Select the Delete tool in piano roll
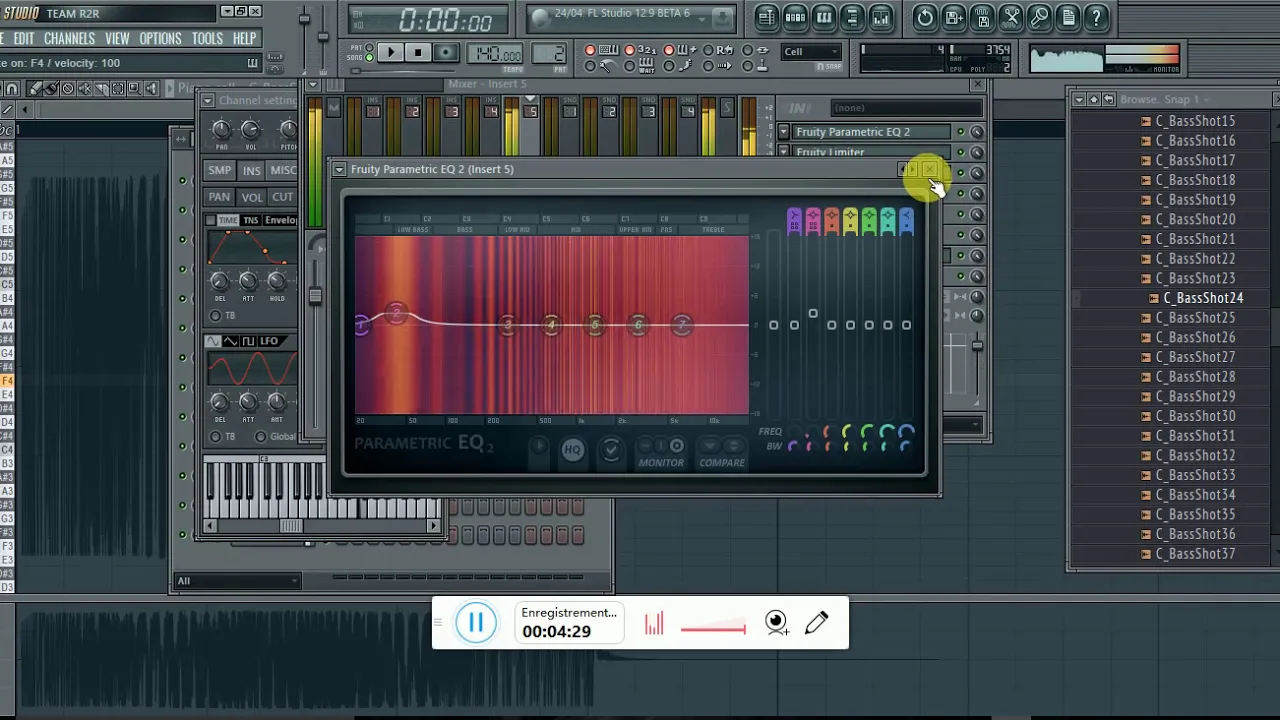1280x720 pixels. click(68, 89)
